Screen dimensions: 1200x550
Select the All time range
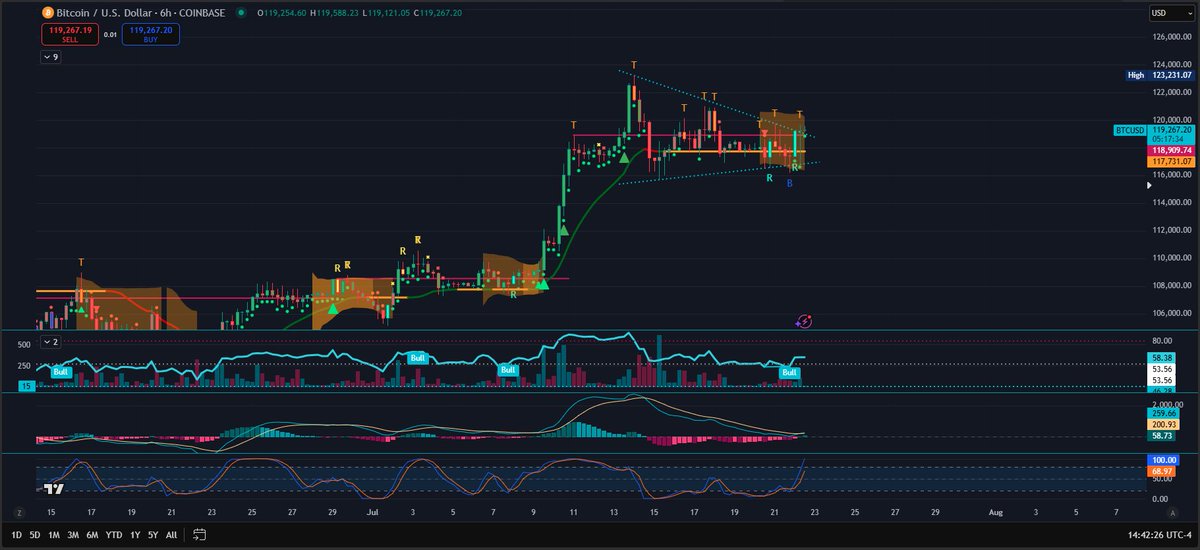pyautogui.click(x=171, y=533)
